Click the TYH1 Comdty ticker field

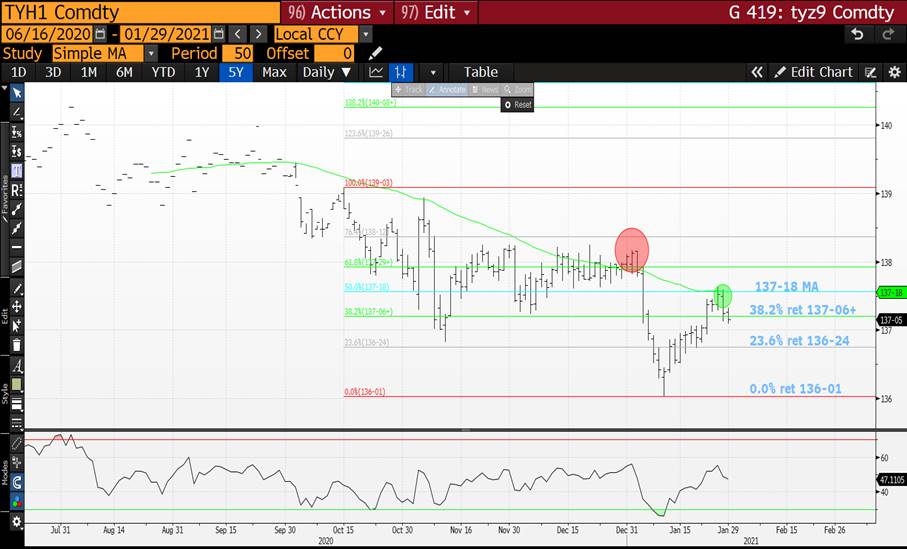[141, 12]
